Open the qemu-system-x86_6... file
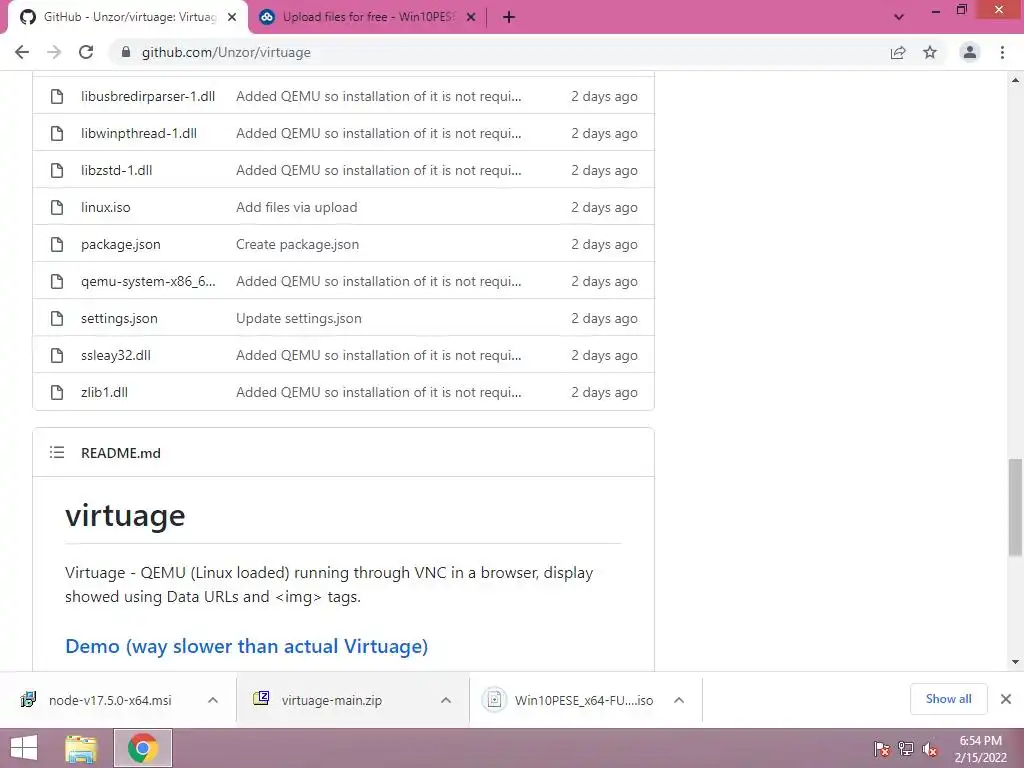The width and height of the screenshot is (1024, 768). pos(148,281)
